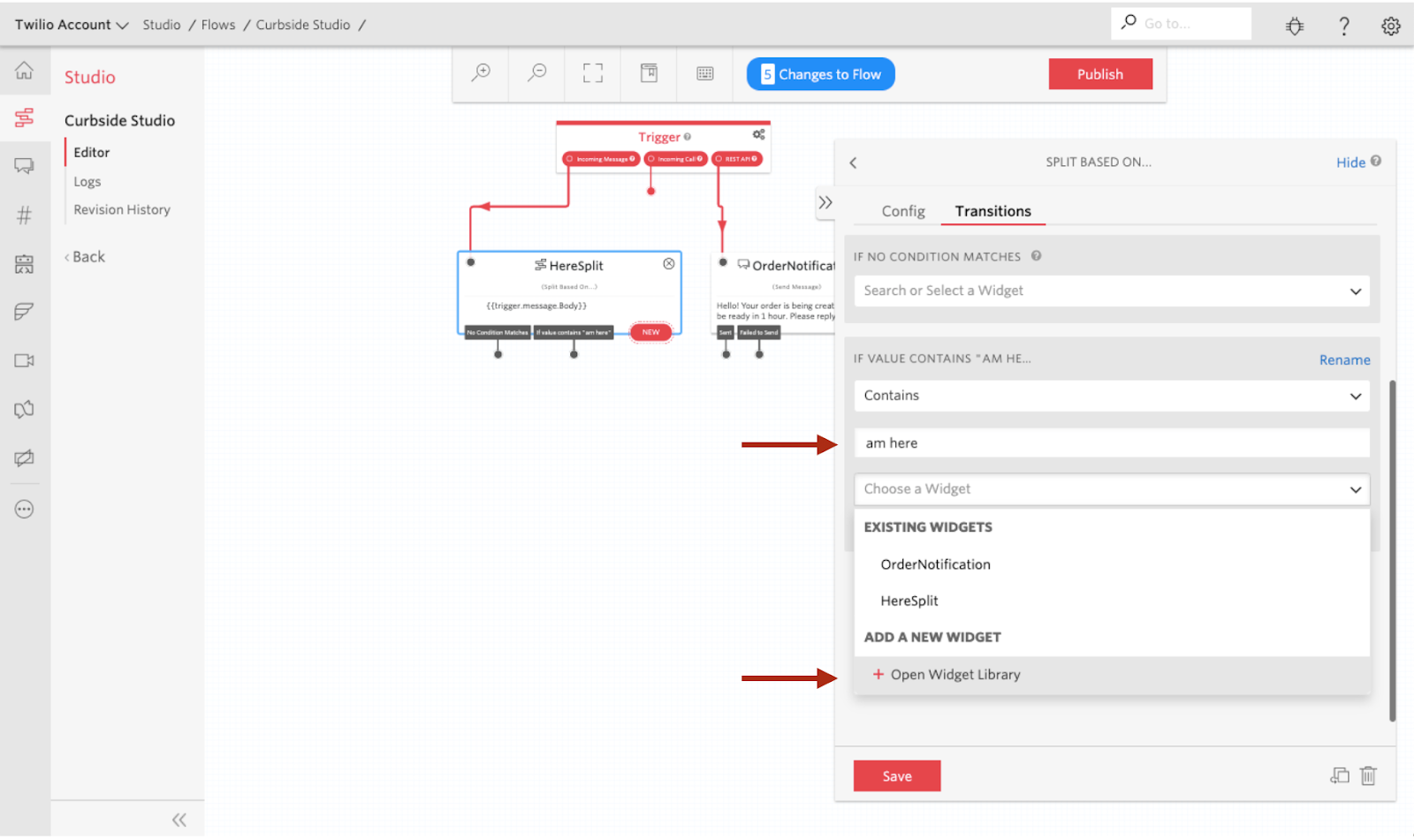Image resolution: width=1414 pixels, height=840 pixels.
Task: Zoom out on the flow canvas
Action: (x=536, y=73)
